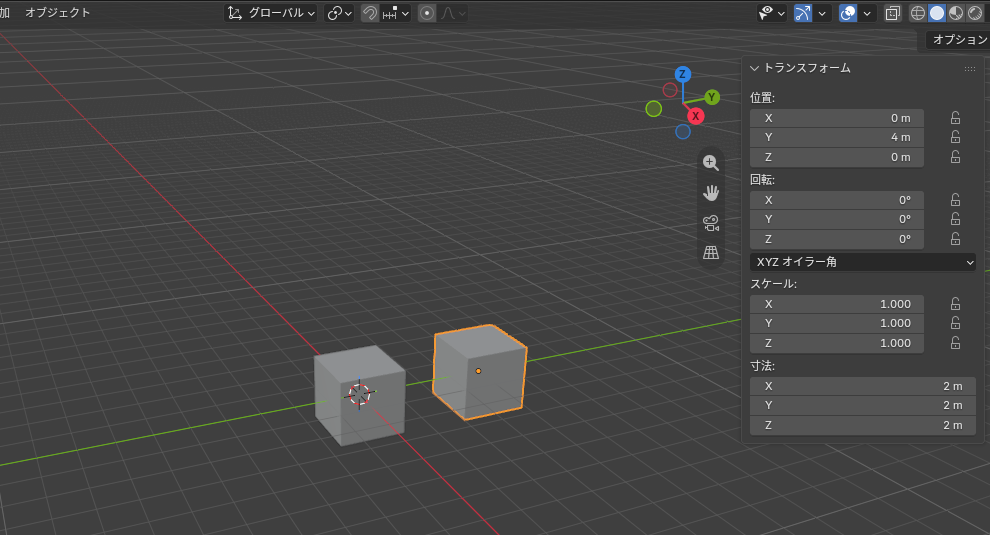
Task: Open the proportional editing falloff dropdown
Action: (x=454, y=13)
